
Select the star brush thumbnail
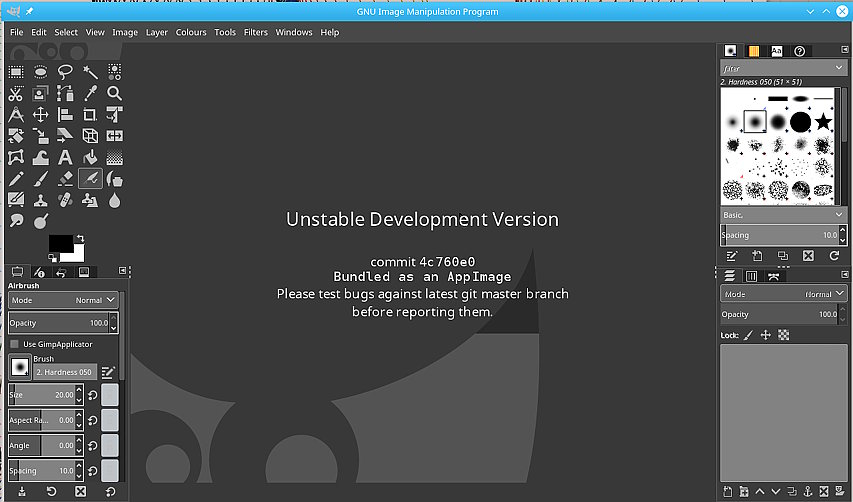(x=824, y=122)
